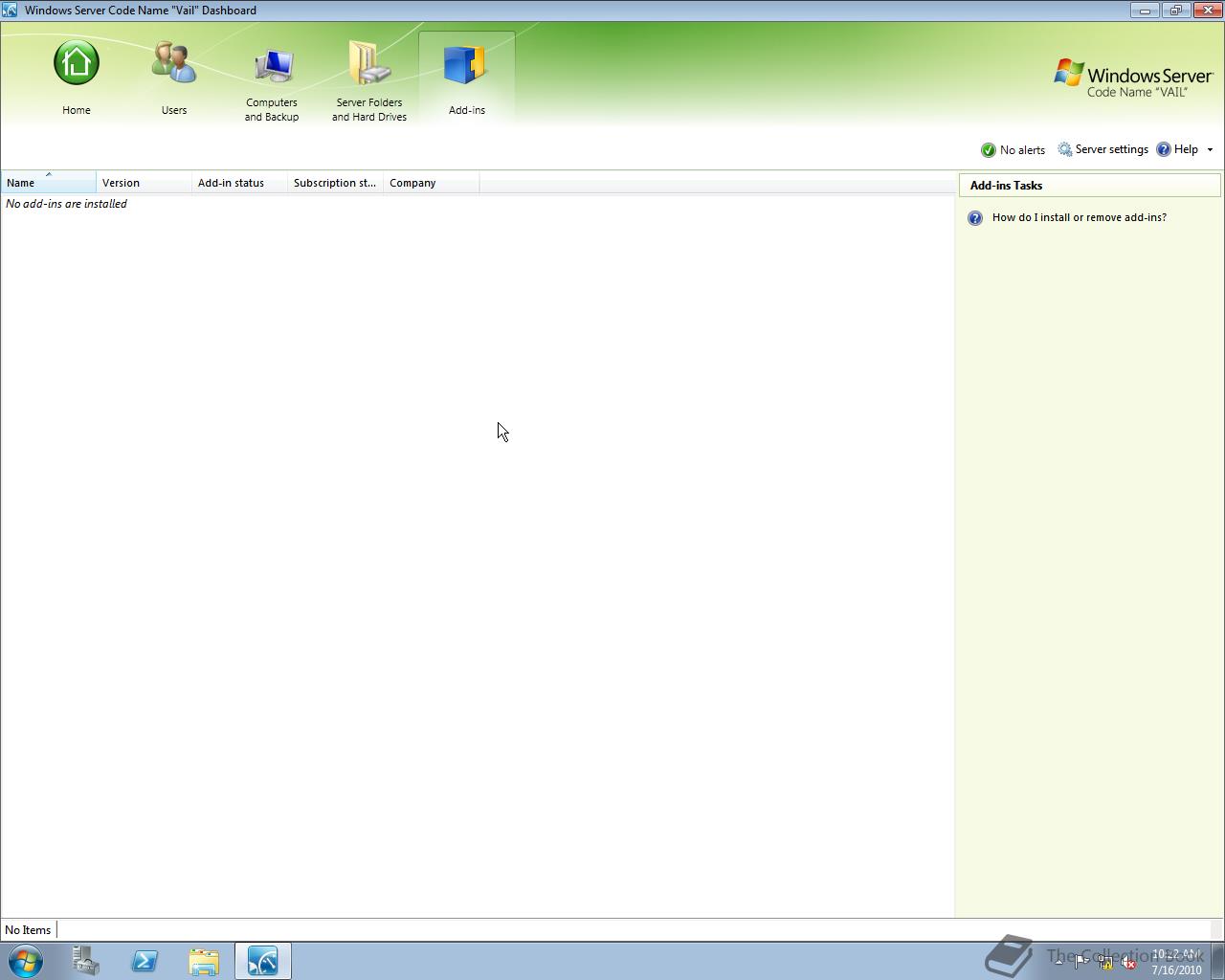Sort by the Name column
The height and width of the screenshot is (980, 1225).
49,183
